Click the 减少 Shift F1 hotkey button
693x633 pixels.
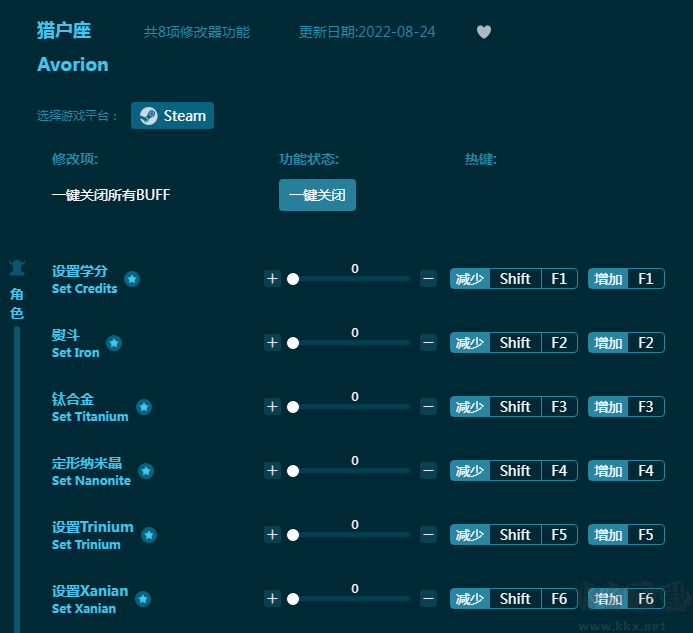pyautogui.click(x=514, y=279)
